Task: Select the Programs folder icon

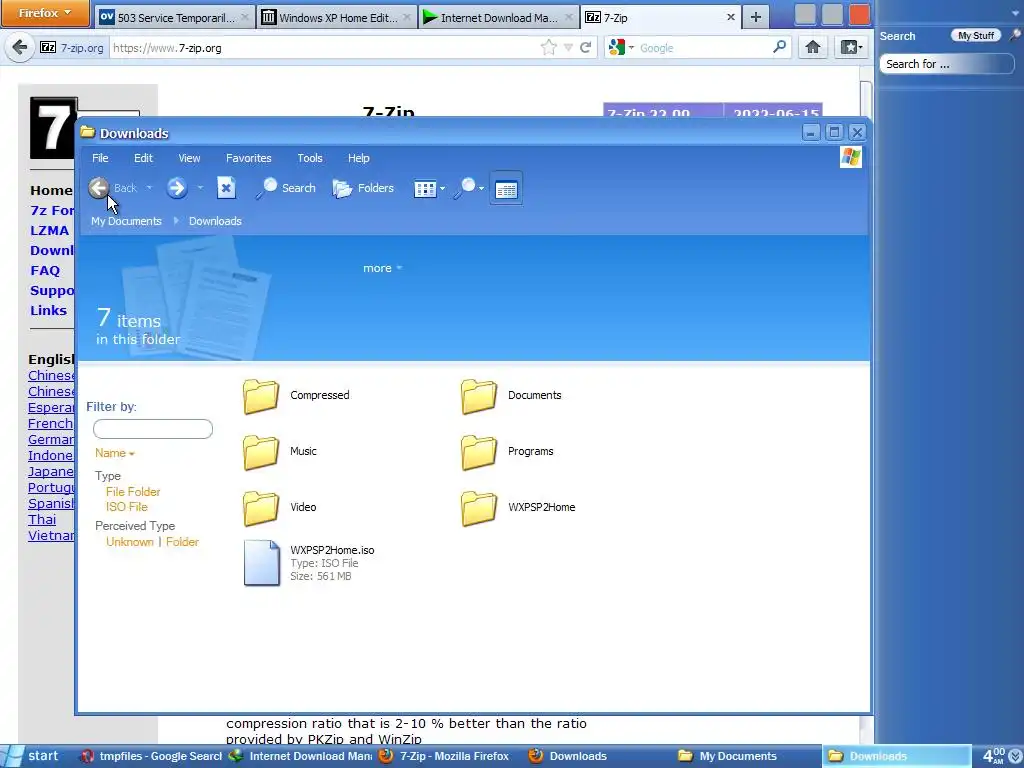Action: tap(479, 452)
